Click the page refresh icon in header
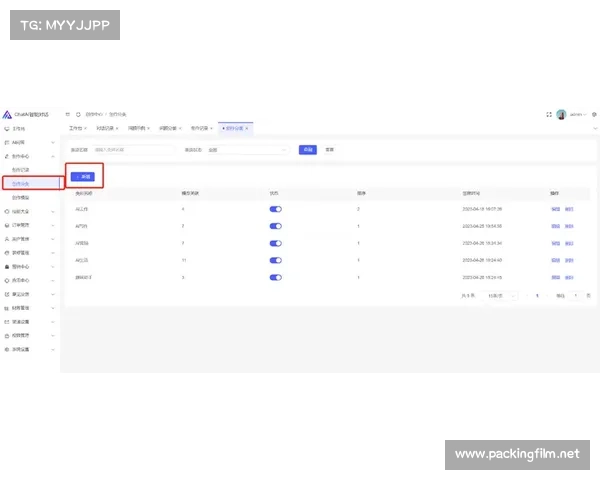This screenshot has width=600, height=480. (x=78, y=115)
